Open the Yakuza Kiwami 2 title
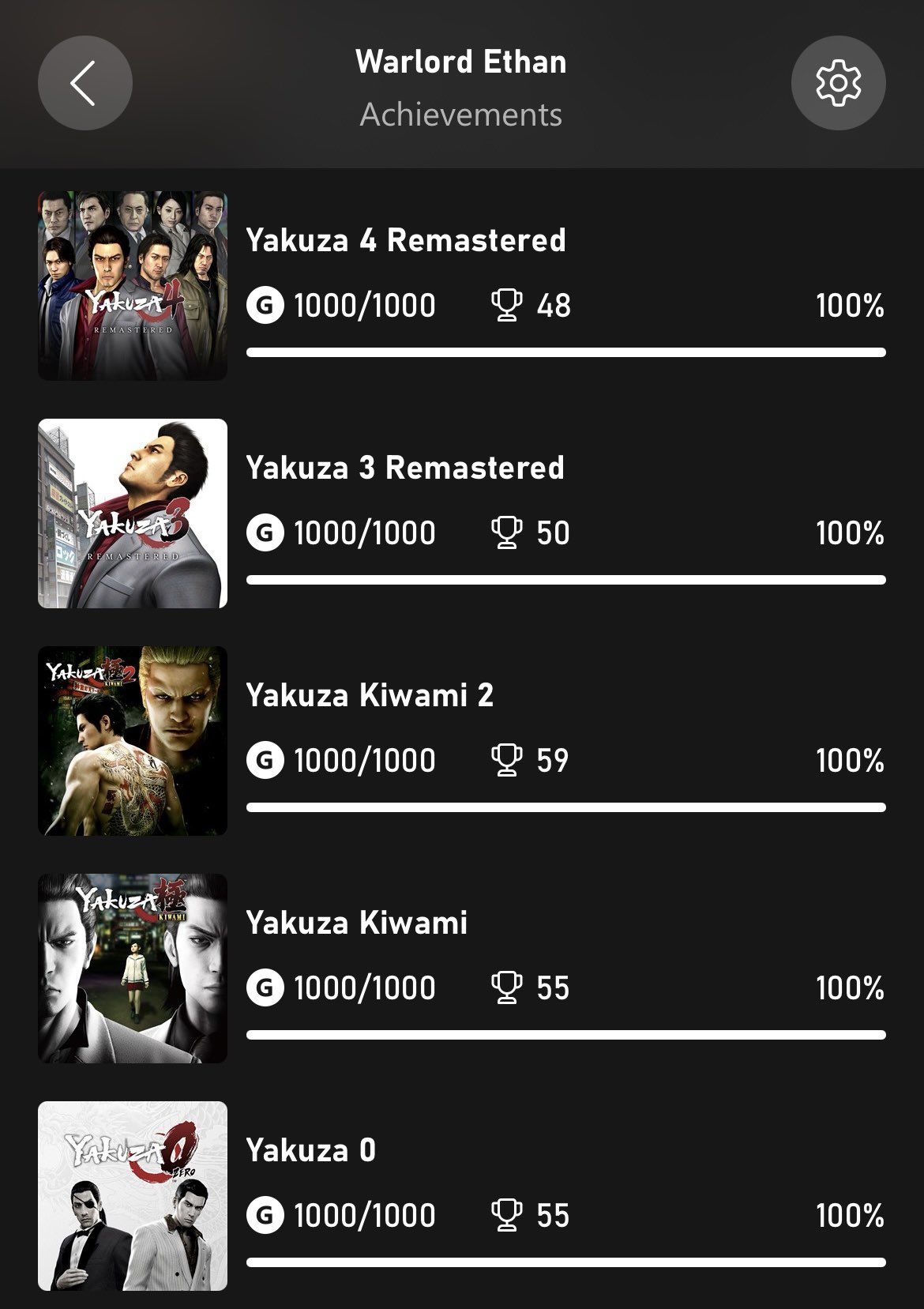This screenshot has width=924, height=1309. (x=369, y=695)
